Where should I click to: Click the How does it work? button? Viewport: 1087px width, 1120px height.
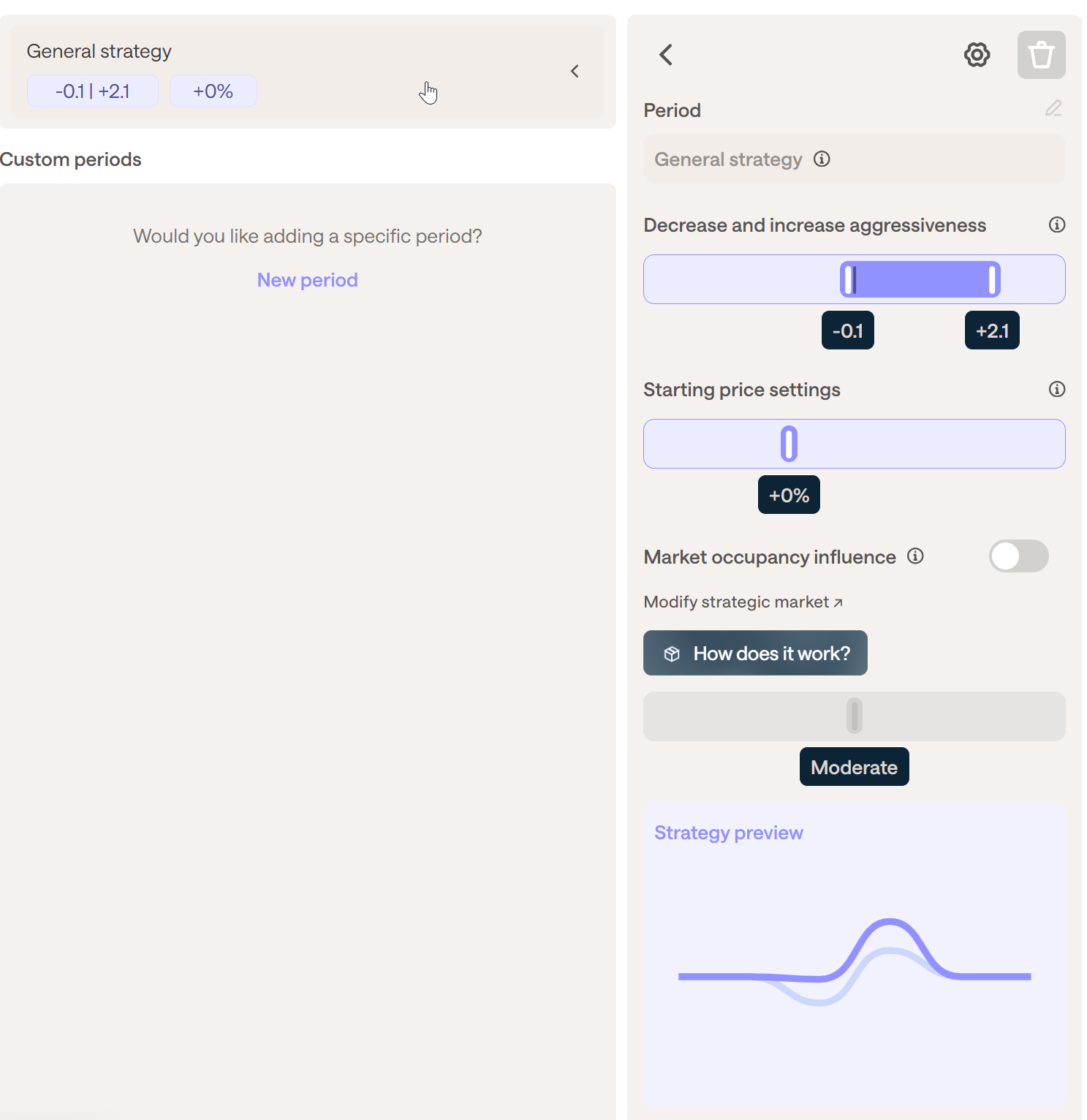(755, 653)
